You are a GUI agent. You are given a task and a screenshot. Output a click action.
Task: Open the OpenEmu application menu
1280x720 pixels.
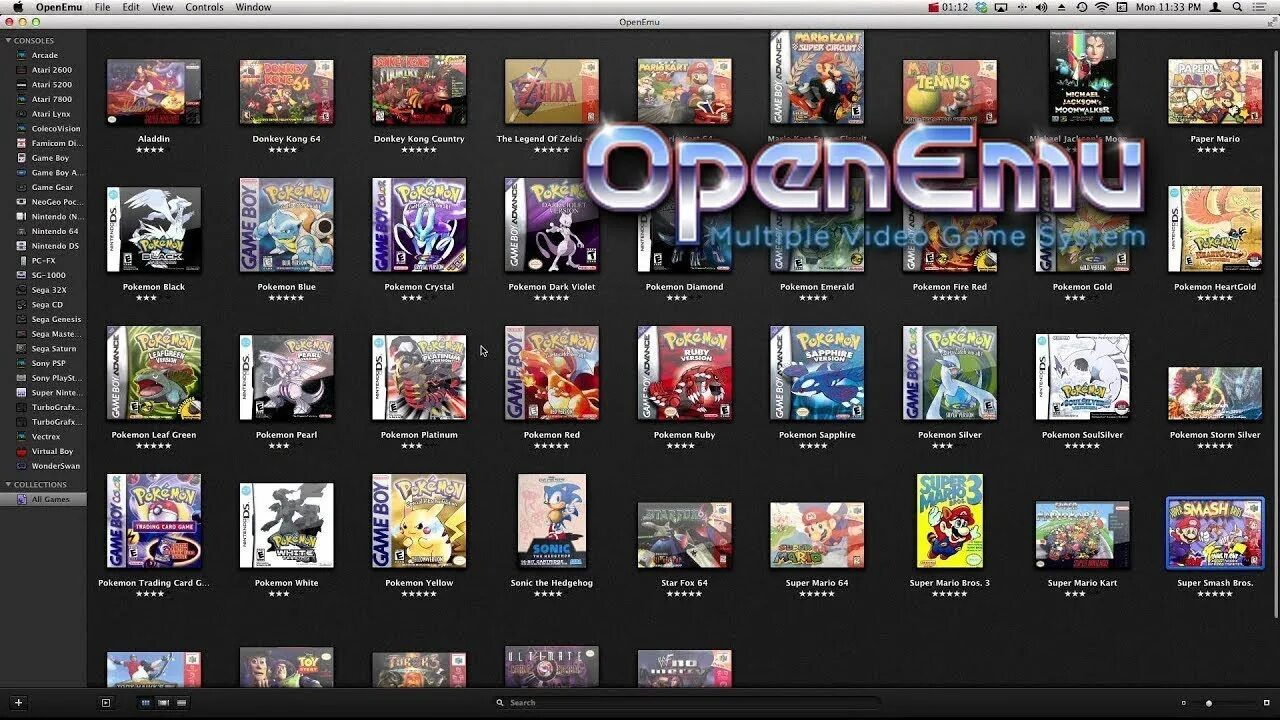click(x=59, y=7)
